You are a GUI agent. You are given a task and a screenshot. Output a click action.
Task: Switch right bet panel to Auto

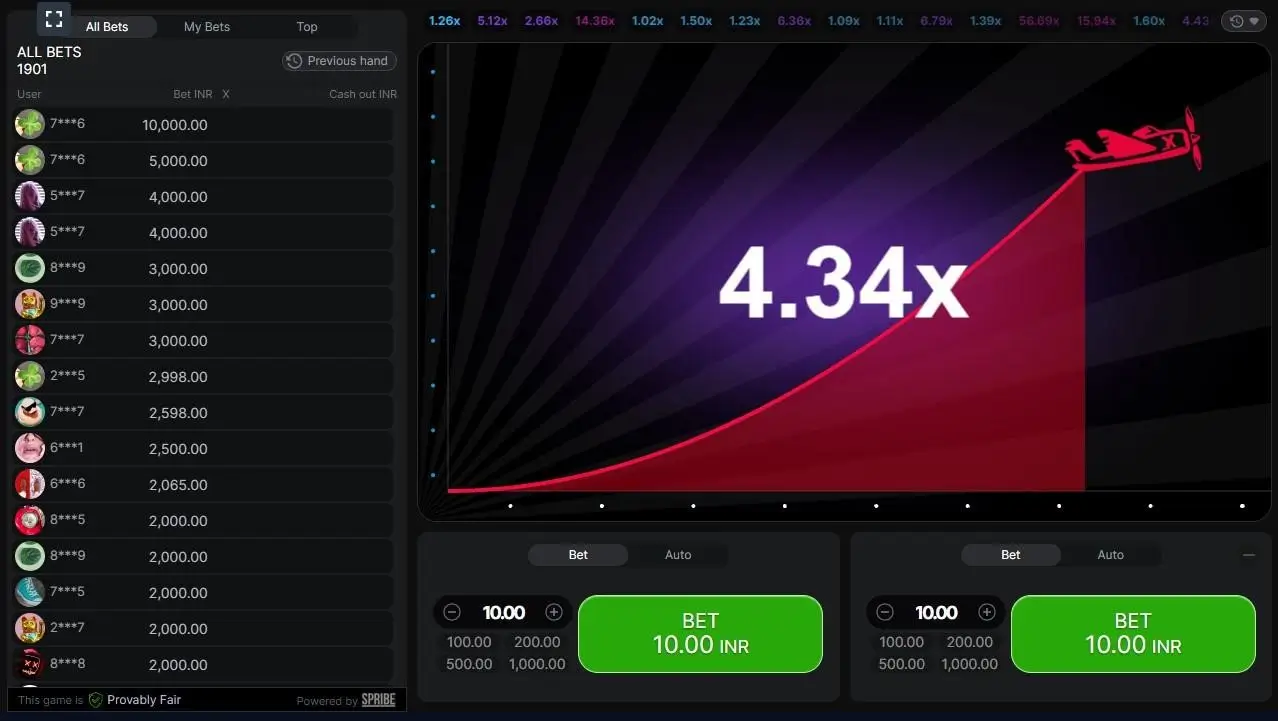point(1110,555)
